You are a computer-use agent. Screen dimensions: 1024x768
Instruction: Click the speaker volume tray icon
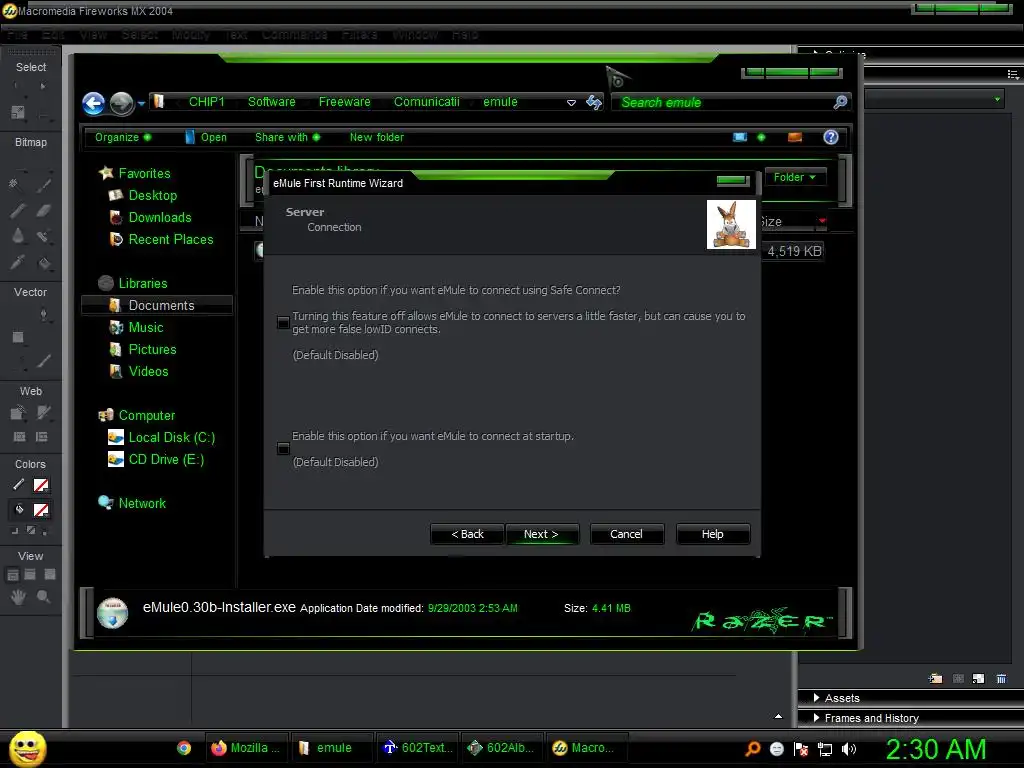click(848, 749)
